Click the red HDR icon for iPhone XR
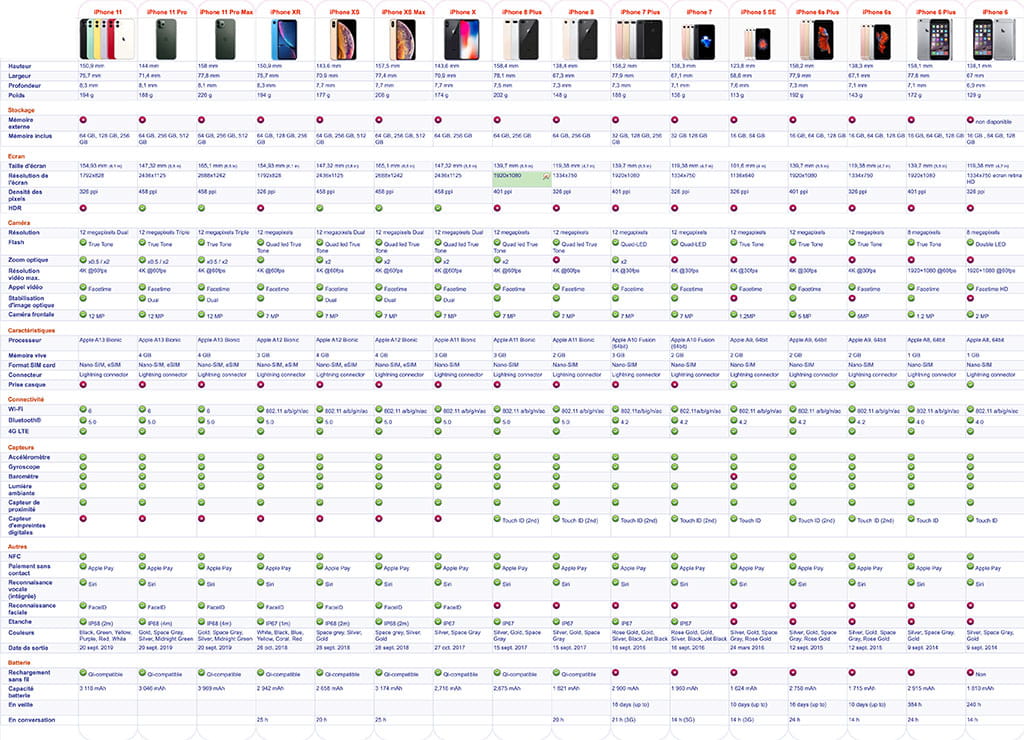Screen dimensions: 1024x740 point(260,208)
